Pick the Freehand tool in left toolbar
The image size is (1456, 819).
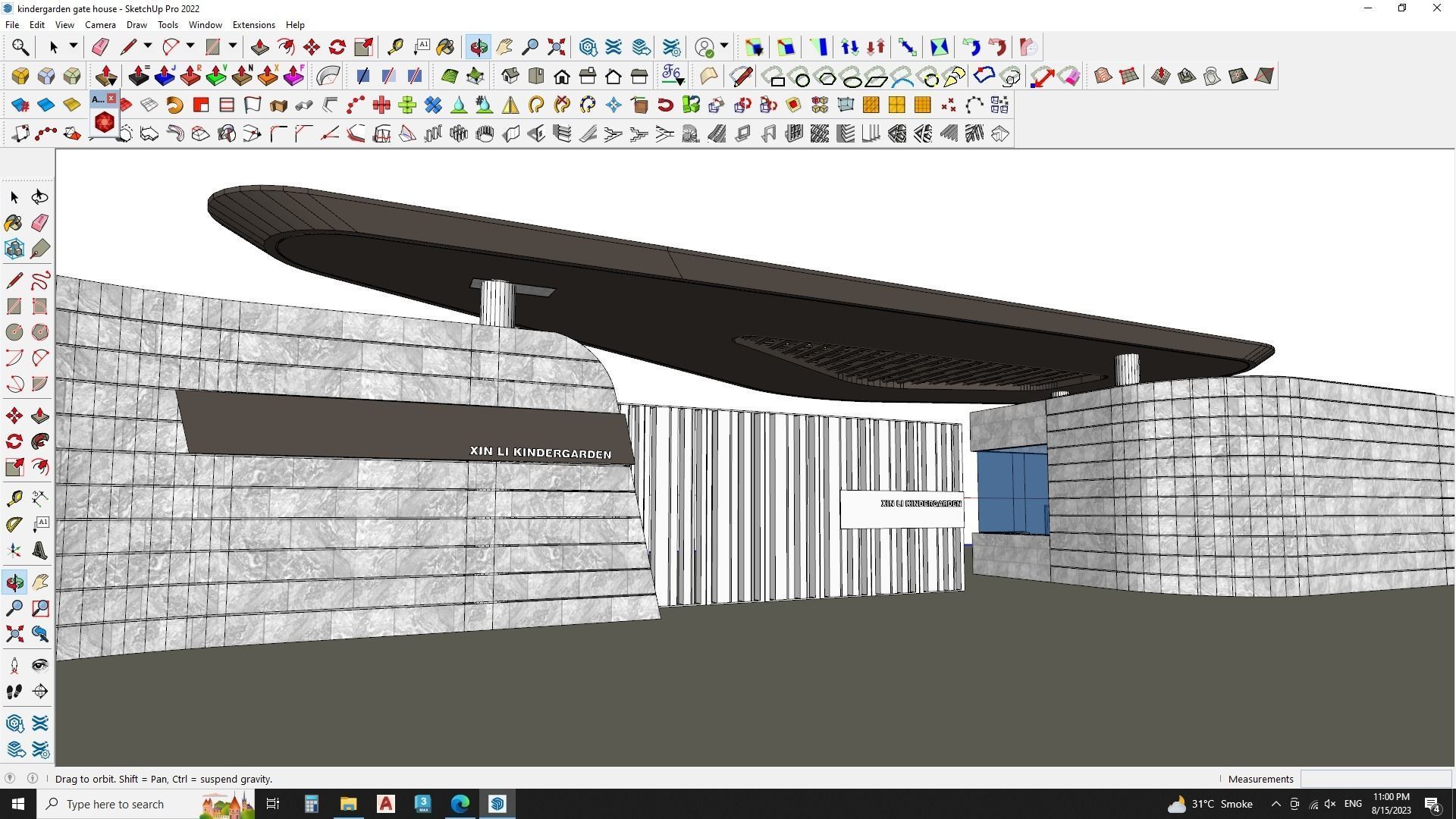point(40,281)
